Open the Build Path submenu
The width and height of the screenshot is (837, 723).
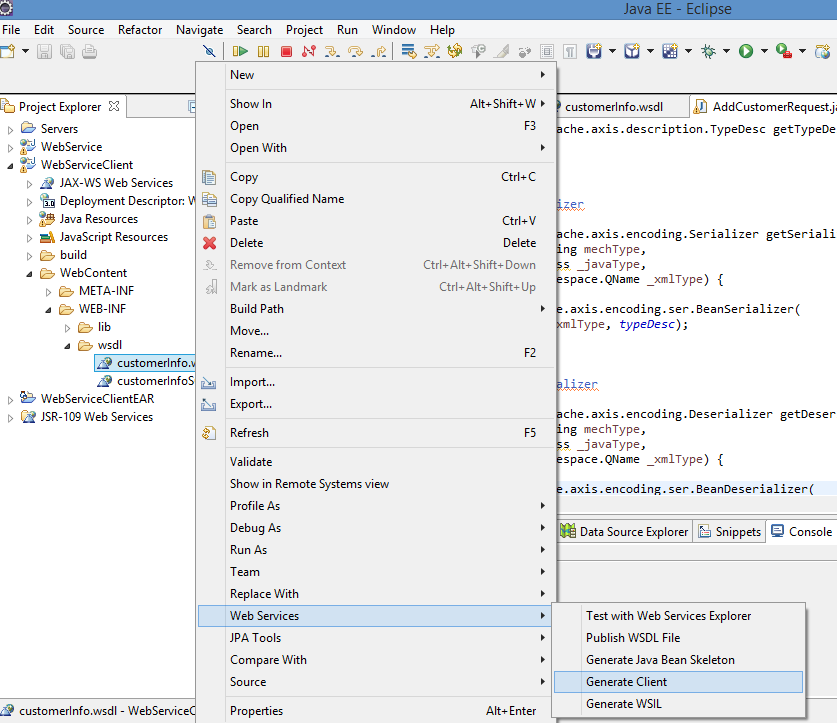tap(376, 309)
